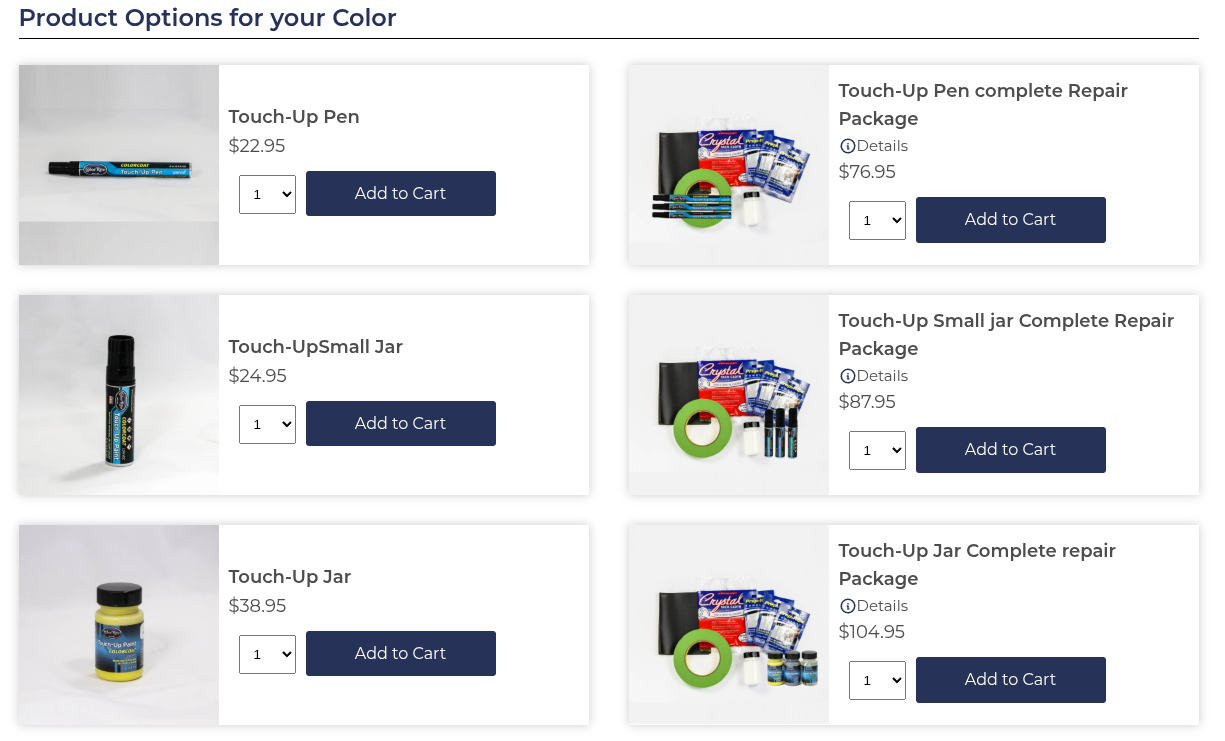Open the quantity dropdown for Touch-Up Pen
The image size is (1225, 741).
[x=267, y=194]
